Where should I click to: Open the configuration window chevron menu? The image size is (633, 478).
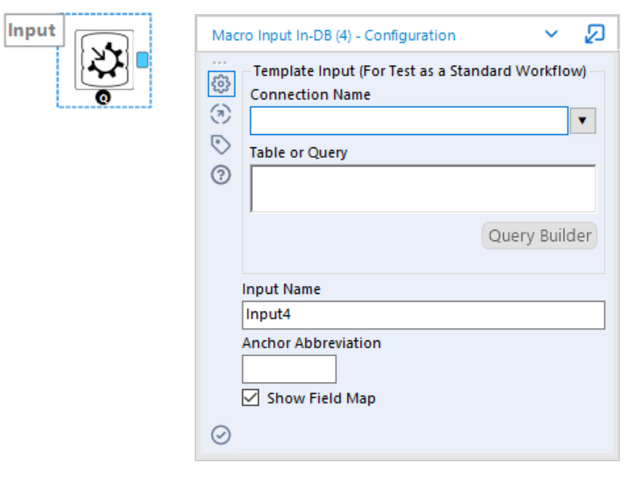(x=551, y=34)
